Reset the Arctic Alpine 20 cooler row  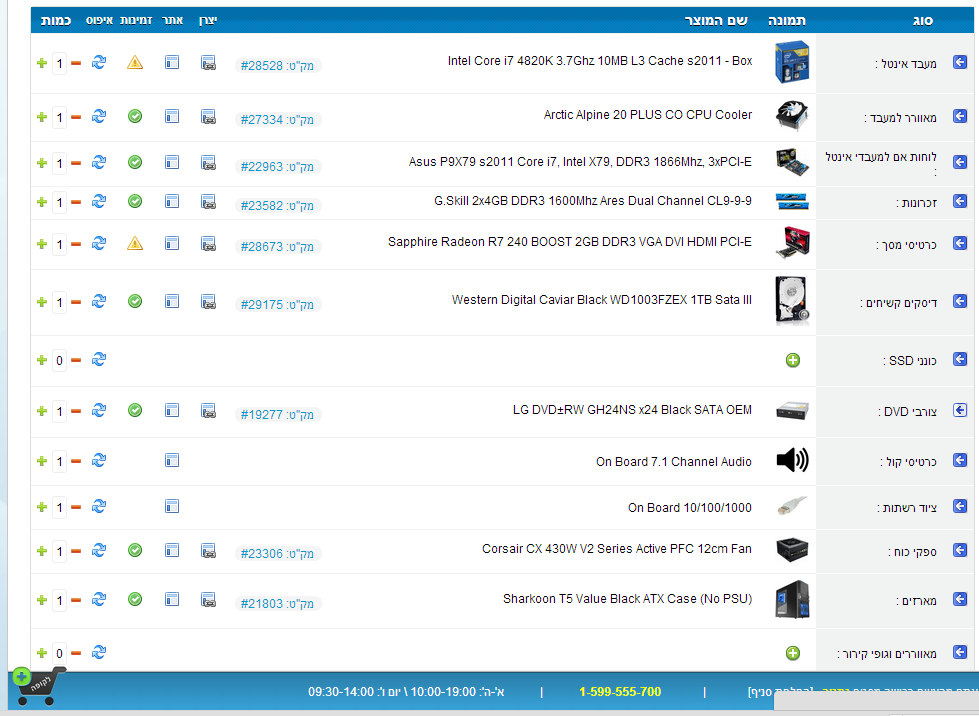click(99, 116)
